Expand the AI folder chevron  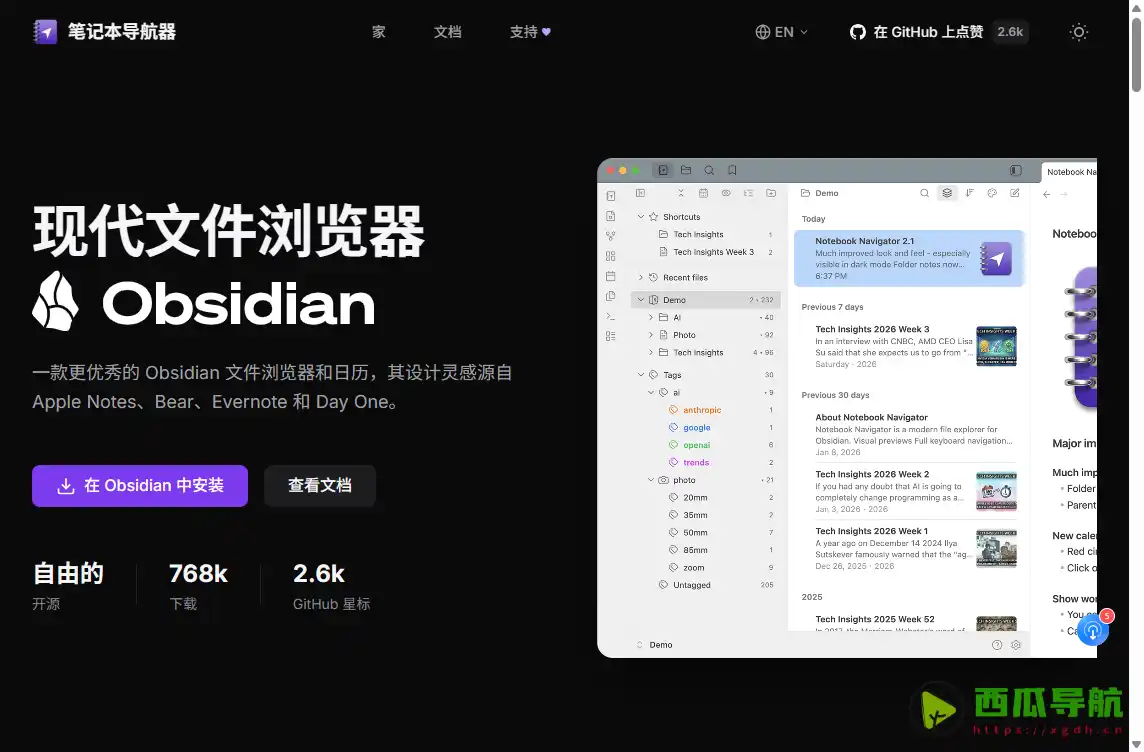tap(651, 317)
